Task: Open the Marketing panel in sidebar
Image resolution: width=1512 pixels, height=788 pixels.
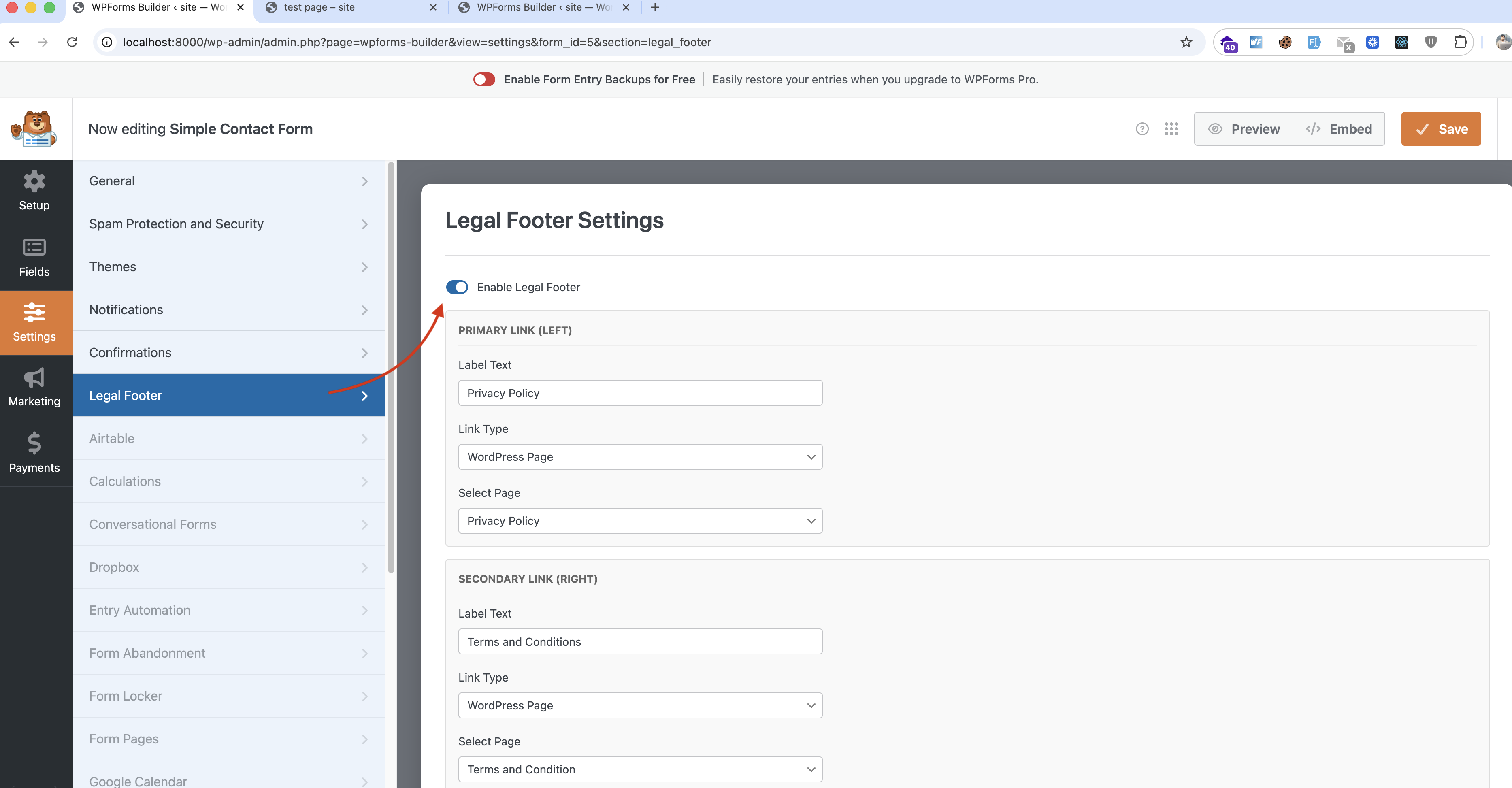Action: [x=34, y=388]
